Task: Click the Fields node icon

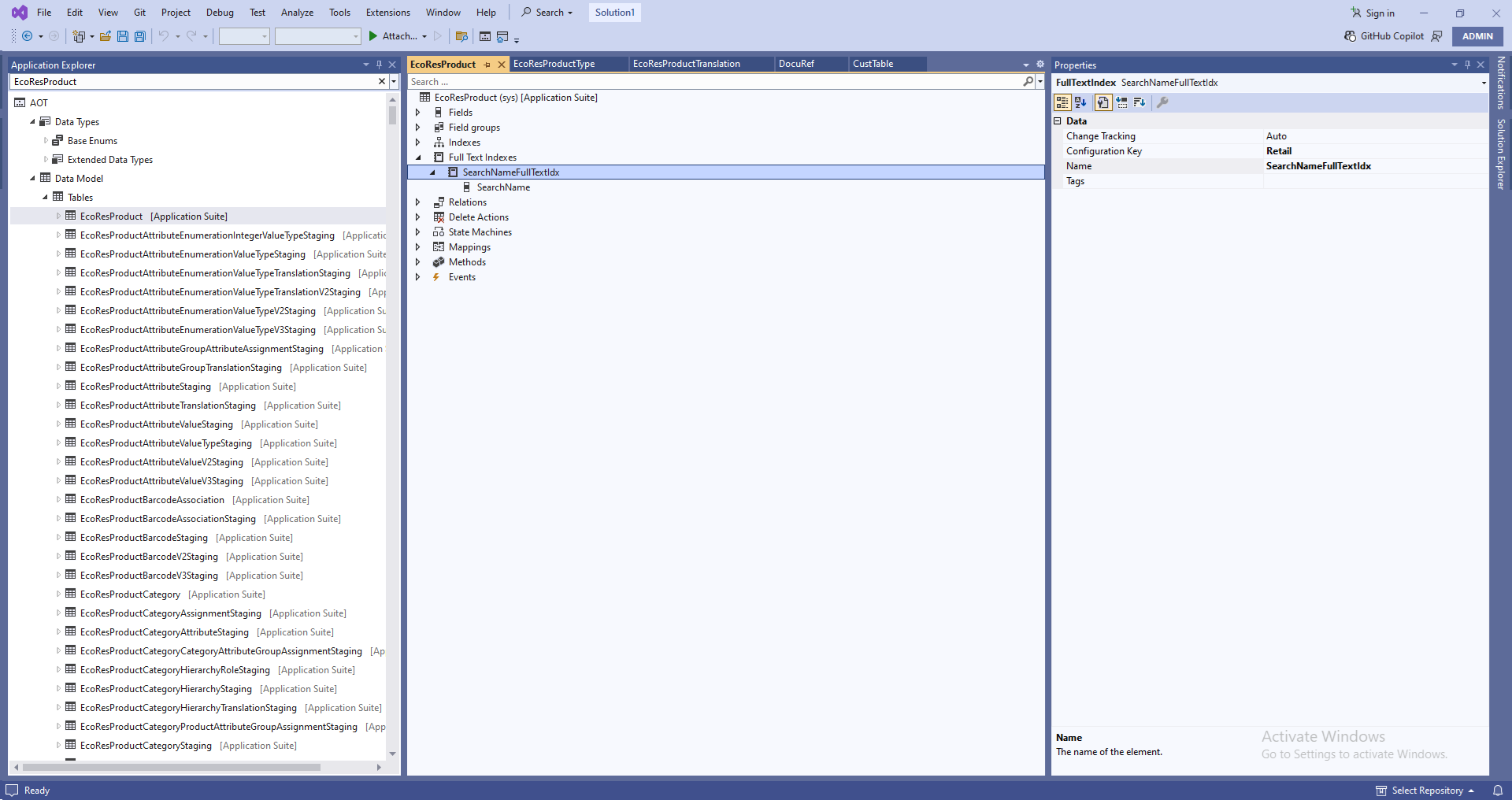Action: tap(439, 113)
